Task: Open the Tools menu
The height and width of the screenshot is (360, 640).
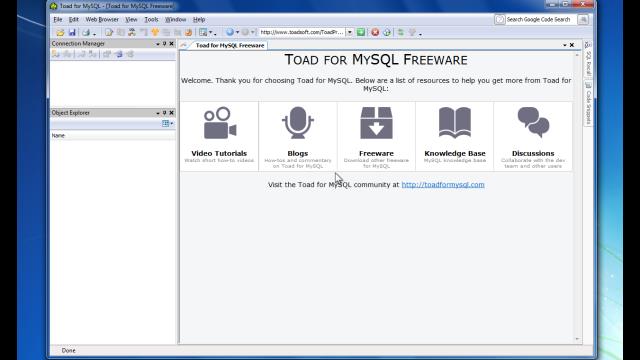Action: point(151,20)
